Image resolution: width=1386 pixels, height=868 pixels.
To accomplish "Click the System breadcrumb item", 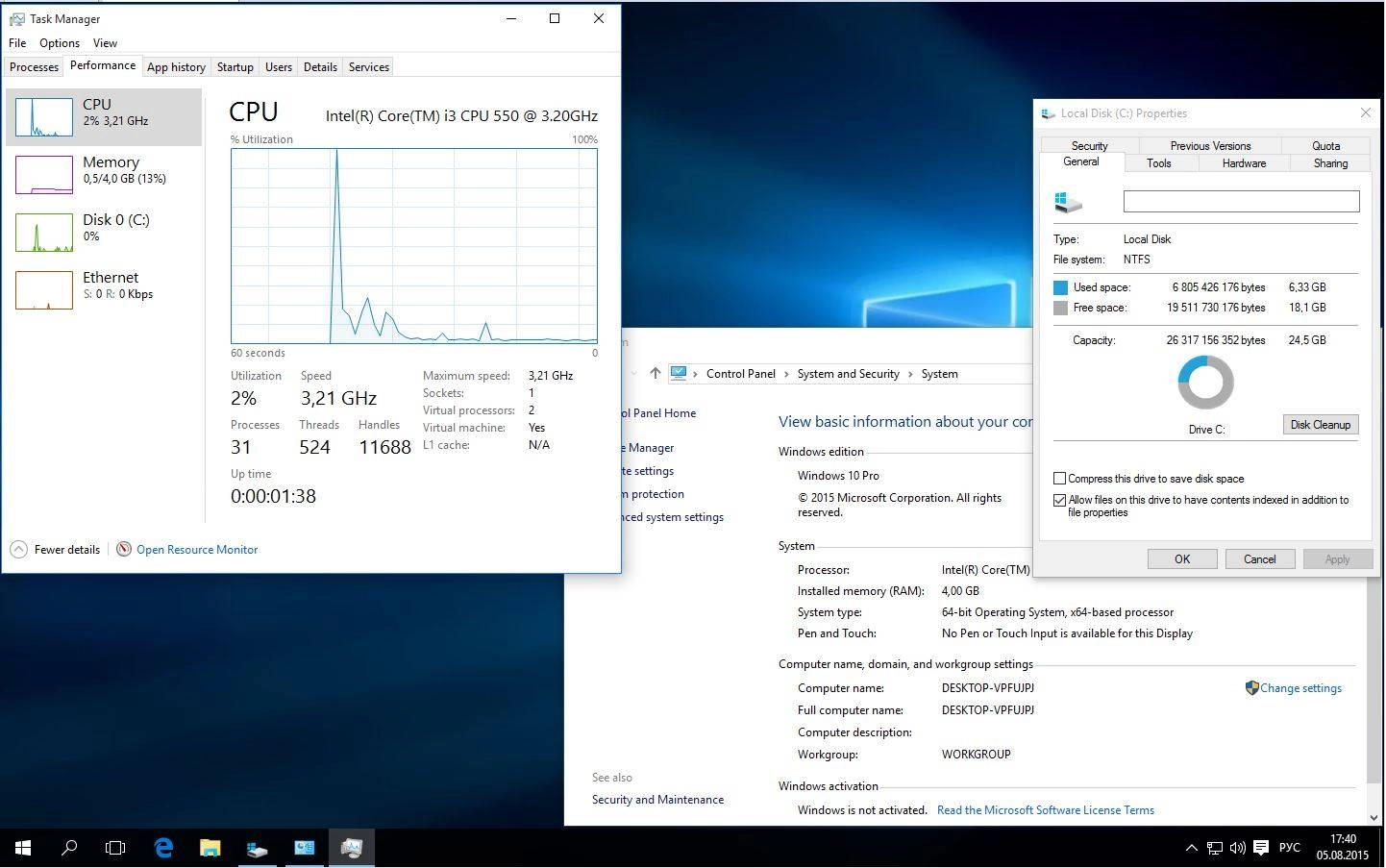I will tap(939, 374).
